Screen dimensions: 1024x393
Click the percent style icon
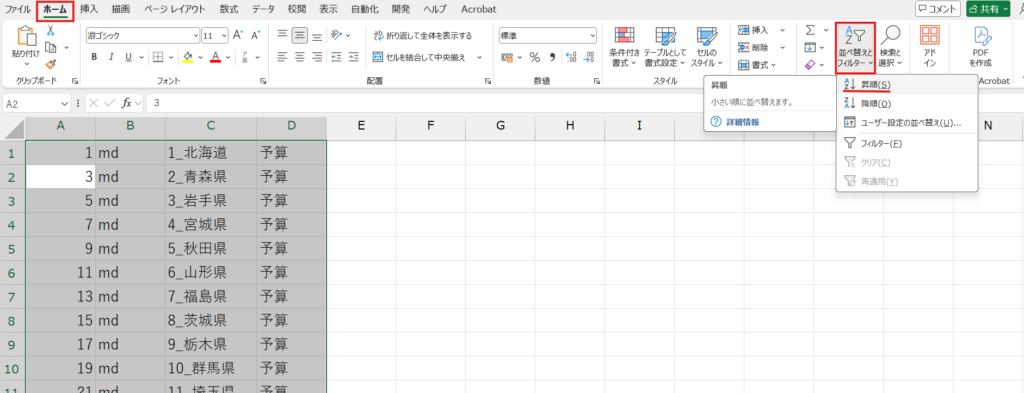coord(534,57)
